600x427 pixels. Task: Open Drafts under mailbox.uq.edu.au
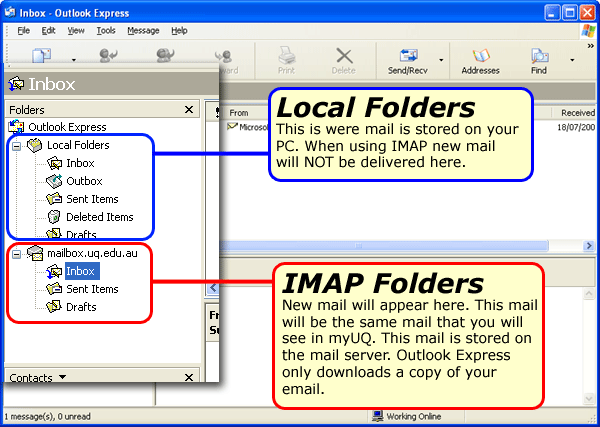coord(81,307)
